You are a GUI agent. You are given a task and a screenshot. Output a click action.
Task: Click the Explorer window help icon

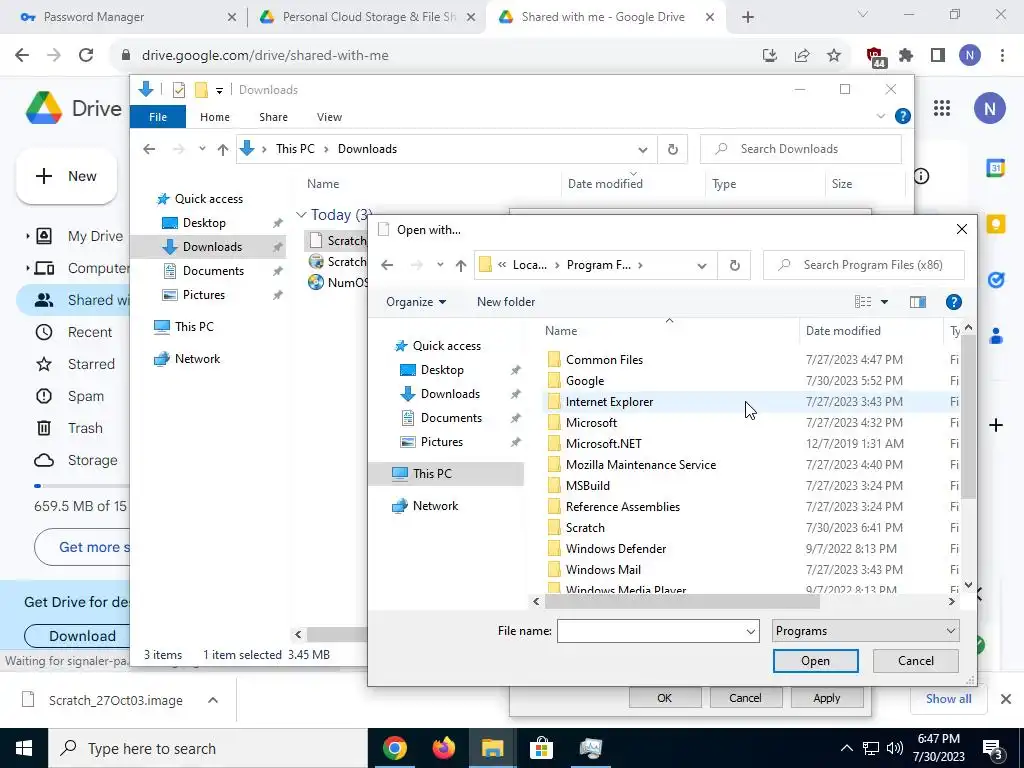tap(903, 116)
